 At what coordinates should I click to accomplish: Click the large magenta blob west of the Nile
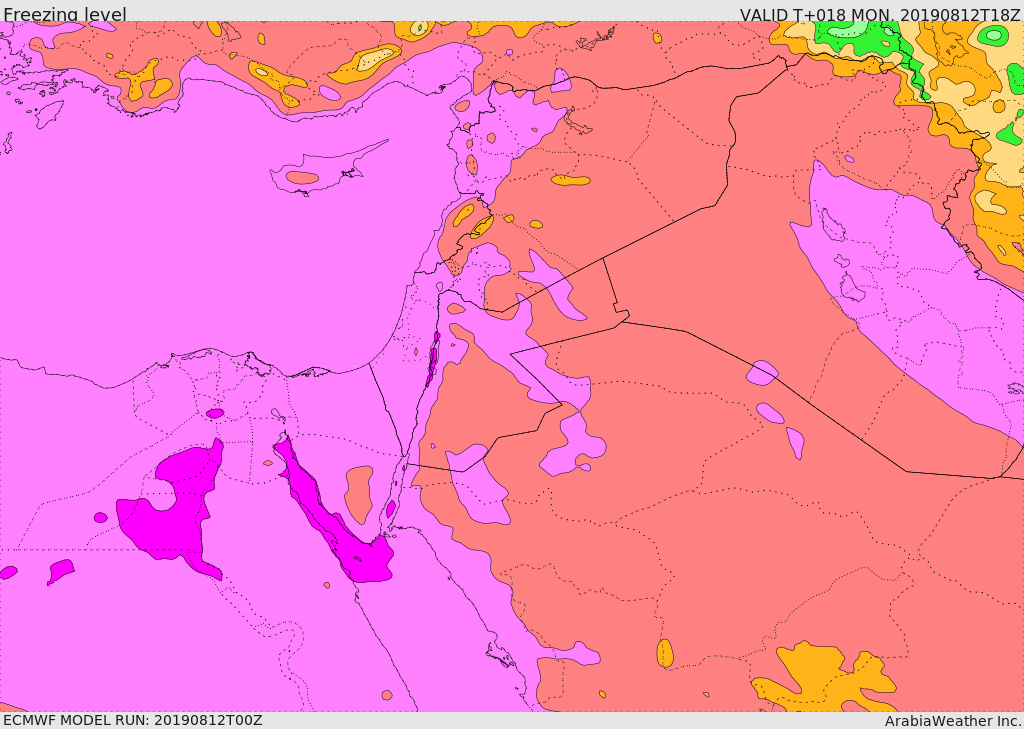click(x=172, y=510)
